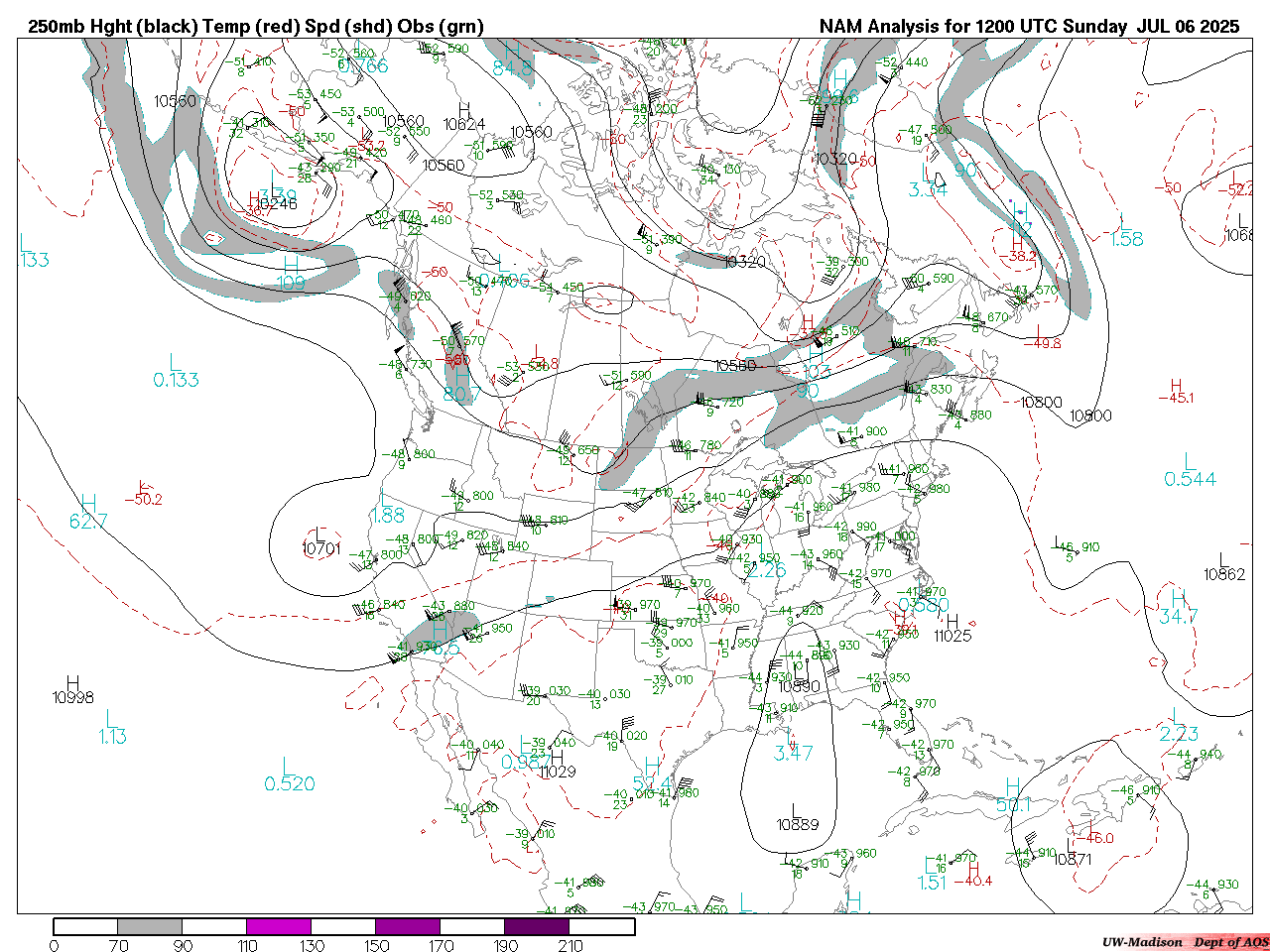Click the "10998" height high label

click(x=73, y=697)
